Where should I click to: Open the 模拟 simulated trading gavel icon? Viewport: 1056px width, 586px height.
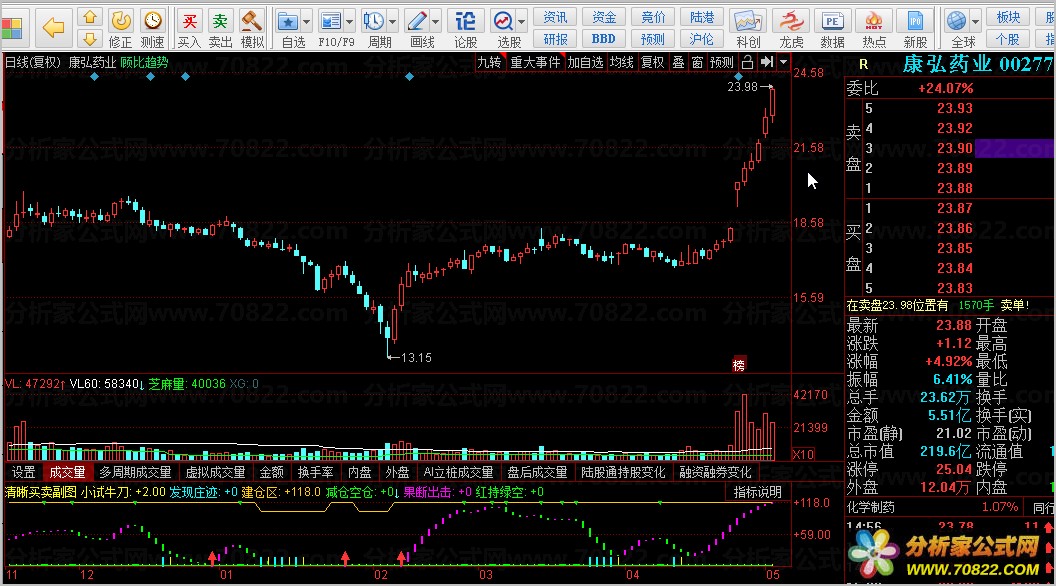click(252, 28)
